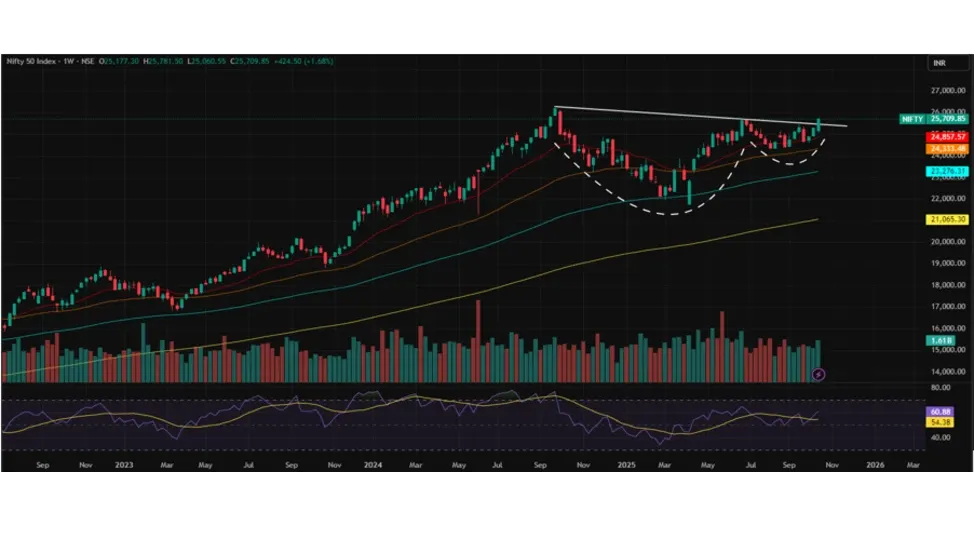
Task: Click the Nifty 50 Index symbol title
Action: tap(28, 61)
